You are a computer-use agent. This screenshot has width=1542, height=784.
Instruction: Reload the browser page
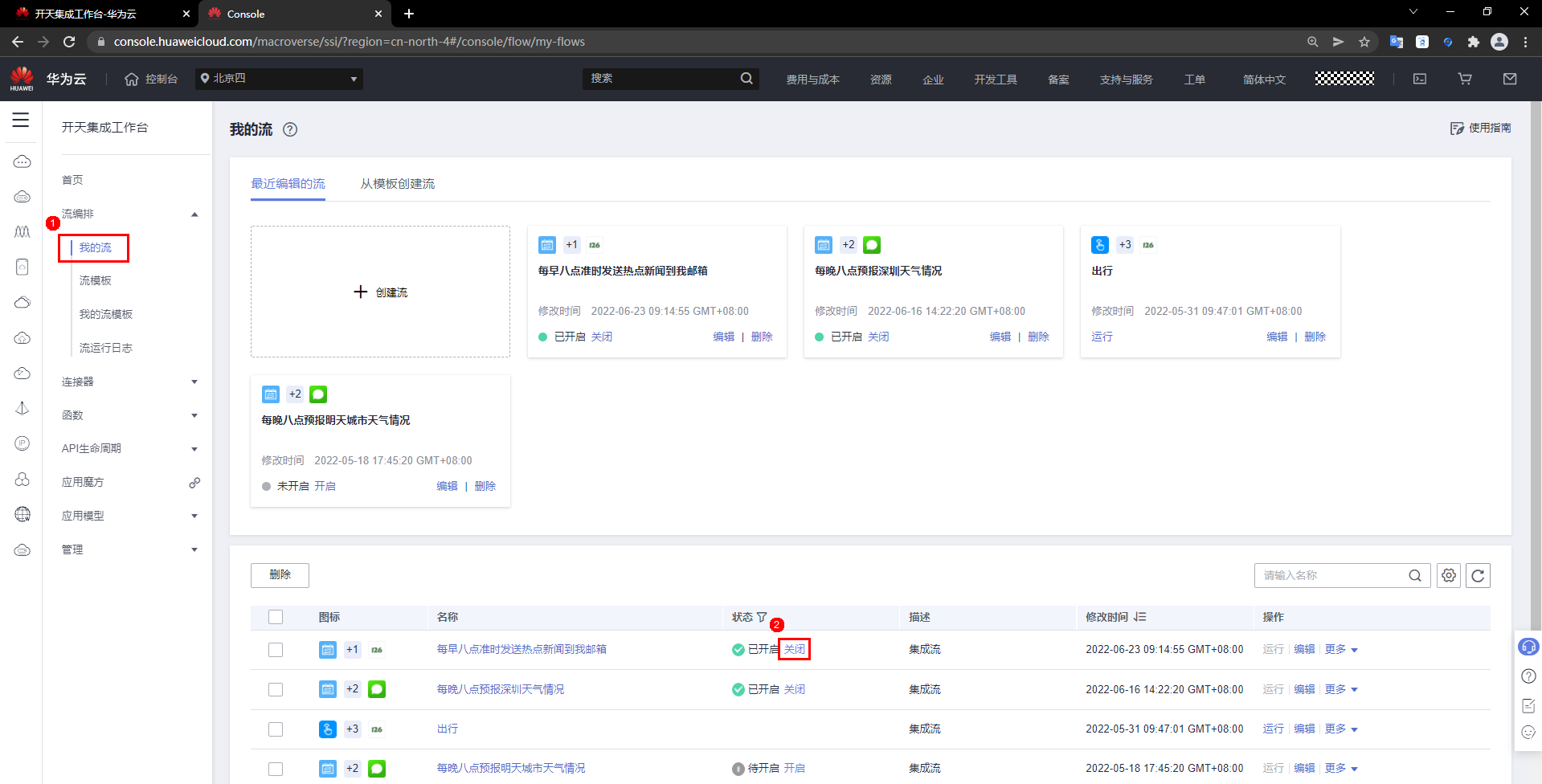click(x=69, y=42)
